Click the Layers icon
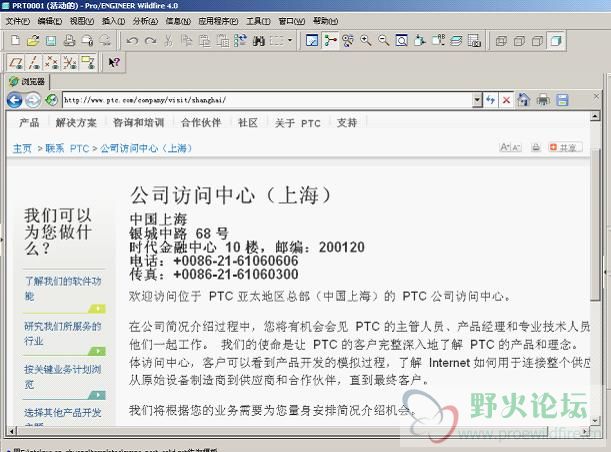Viewport: 611px width, 452px height. pos(456,41)
